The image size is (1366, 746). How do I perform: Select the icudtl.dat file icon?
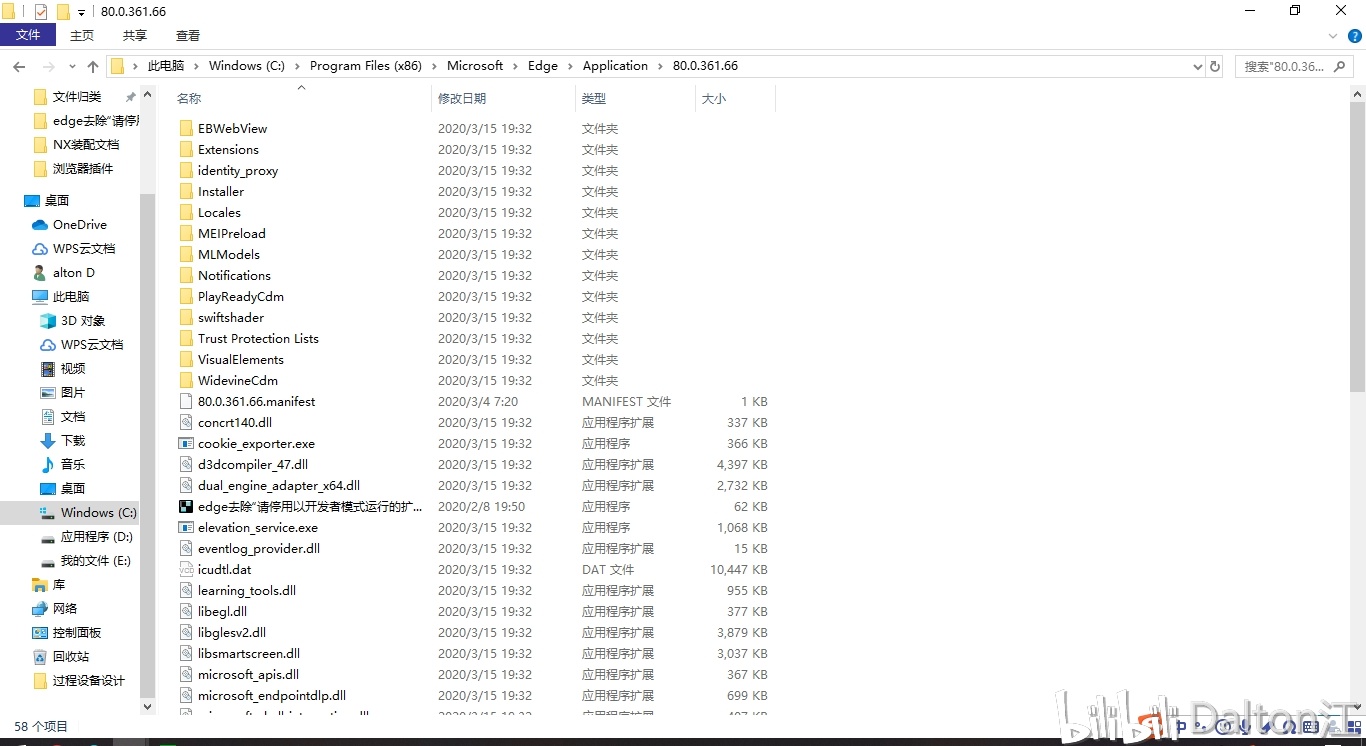tap(186, 569)
